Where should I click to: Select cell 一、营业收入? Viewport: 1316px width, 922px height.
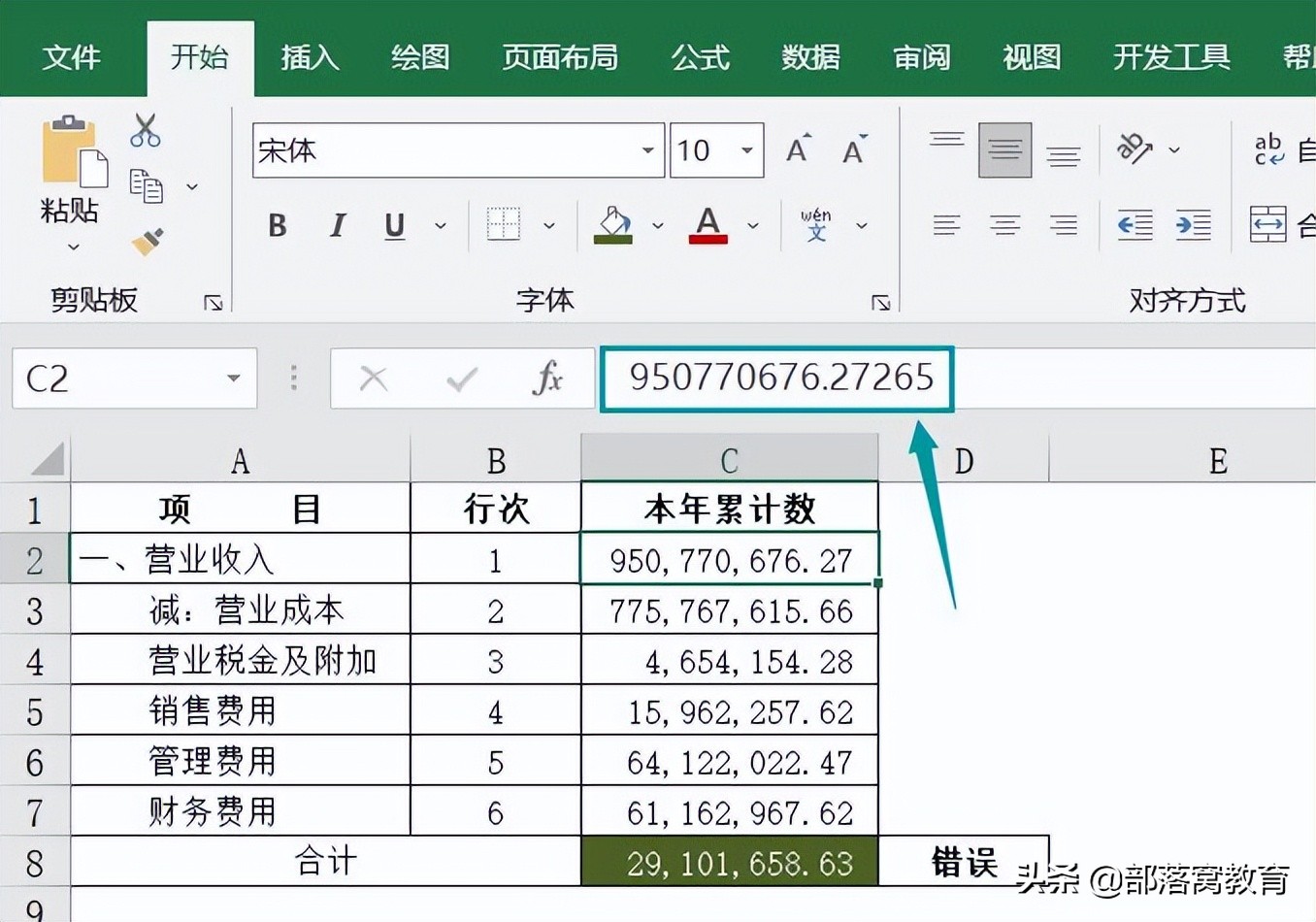click(241, 559)
